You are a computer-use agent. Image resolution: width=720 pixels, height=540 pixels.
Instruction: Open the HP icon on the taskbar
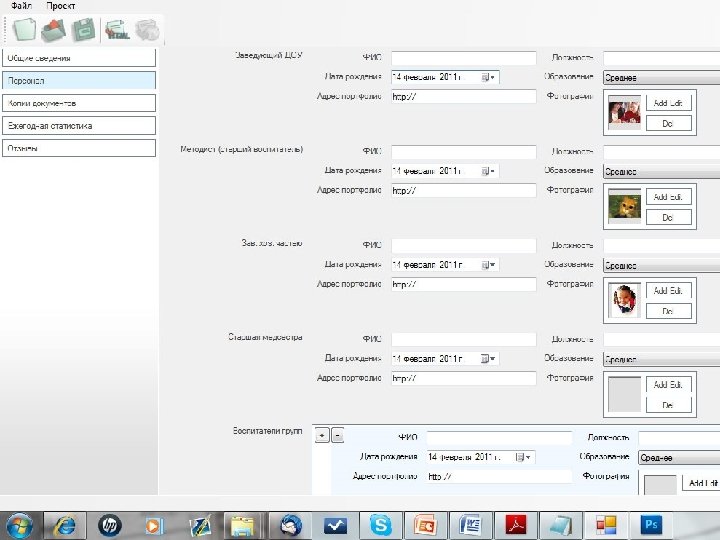pos(109,525)
